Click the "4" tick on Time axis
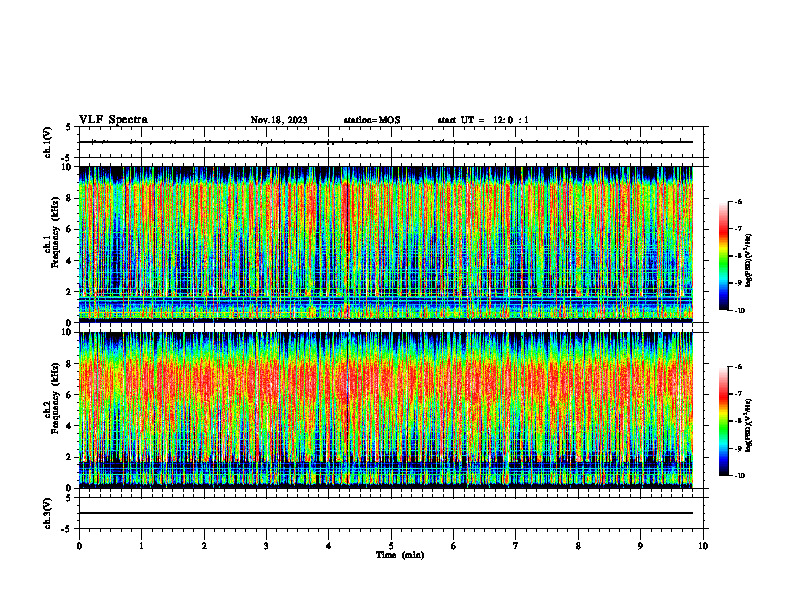The height and width of the screenshot is (612, 792). (x=329, y=546)
